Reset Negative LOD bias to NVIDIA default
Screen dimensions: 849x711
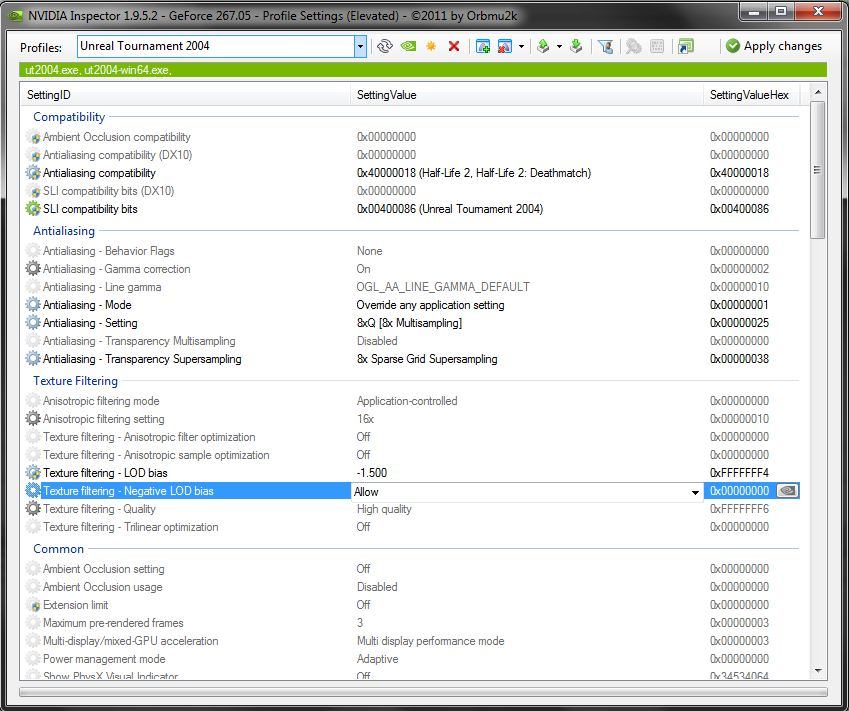[788, 491]
